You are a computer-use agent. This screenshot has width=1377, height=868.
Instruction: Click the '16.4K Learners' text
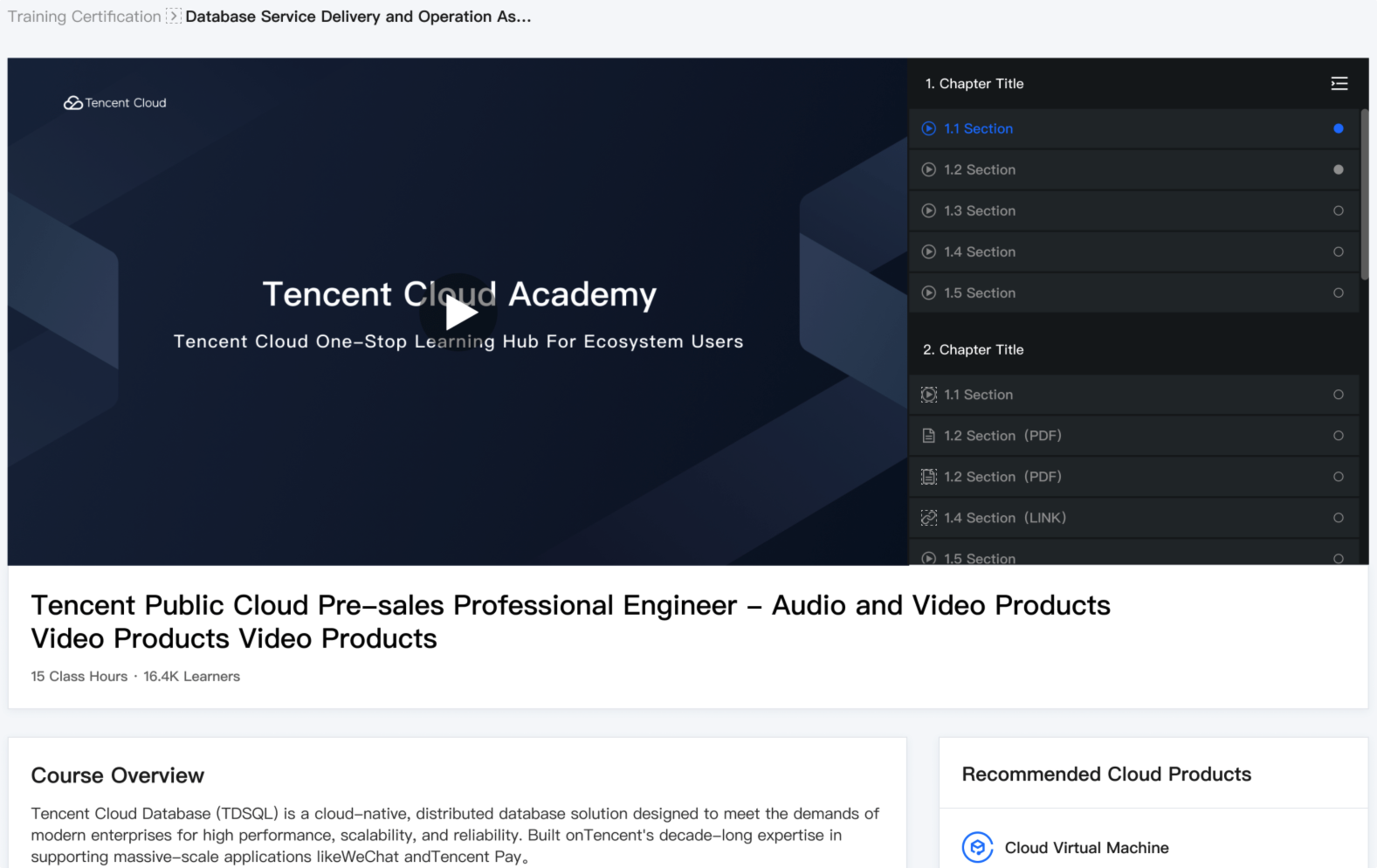[x=191, y=677]
